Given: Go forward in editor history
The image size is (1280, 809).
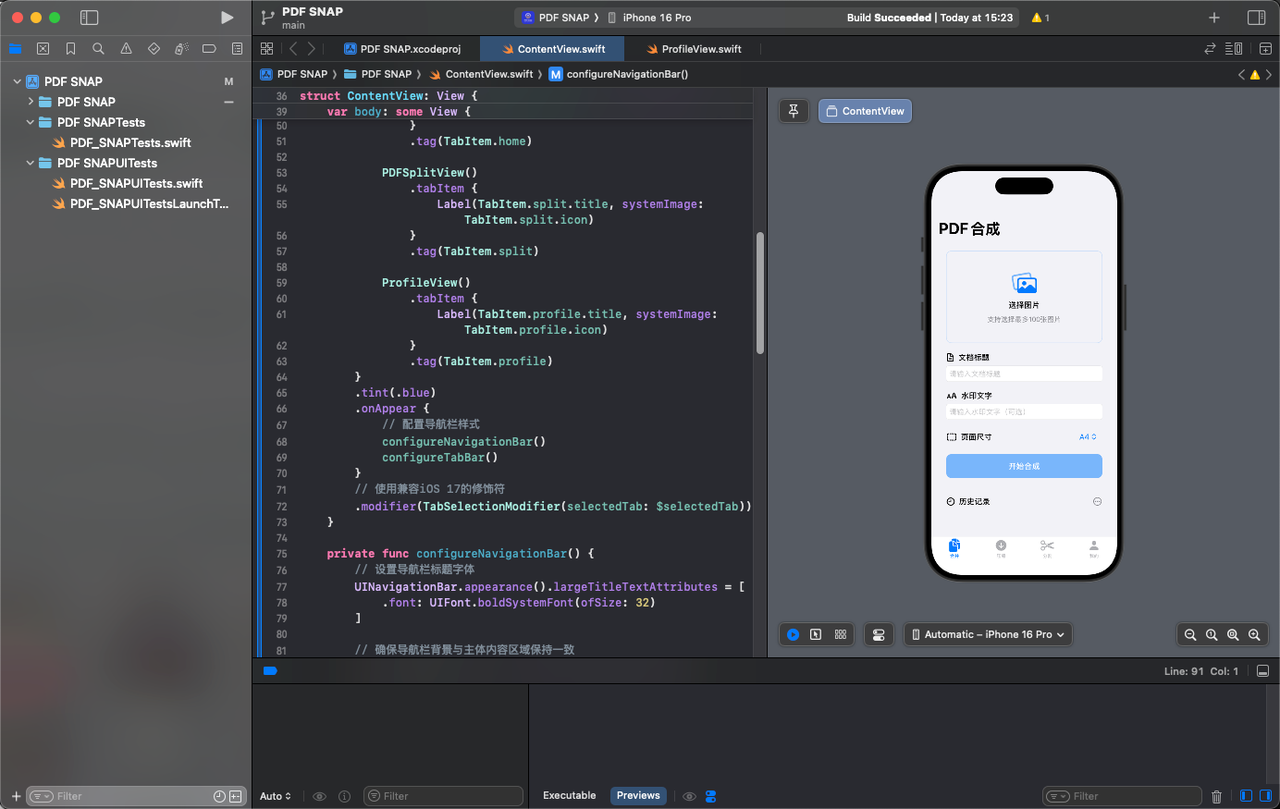Looking at the screenshot, I should (x=312, y=48).
